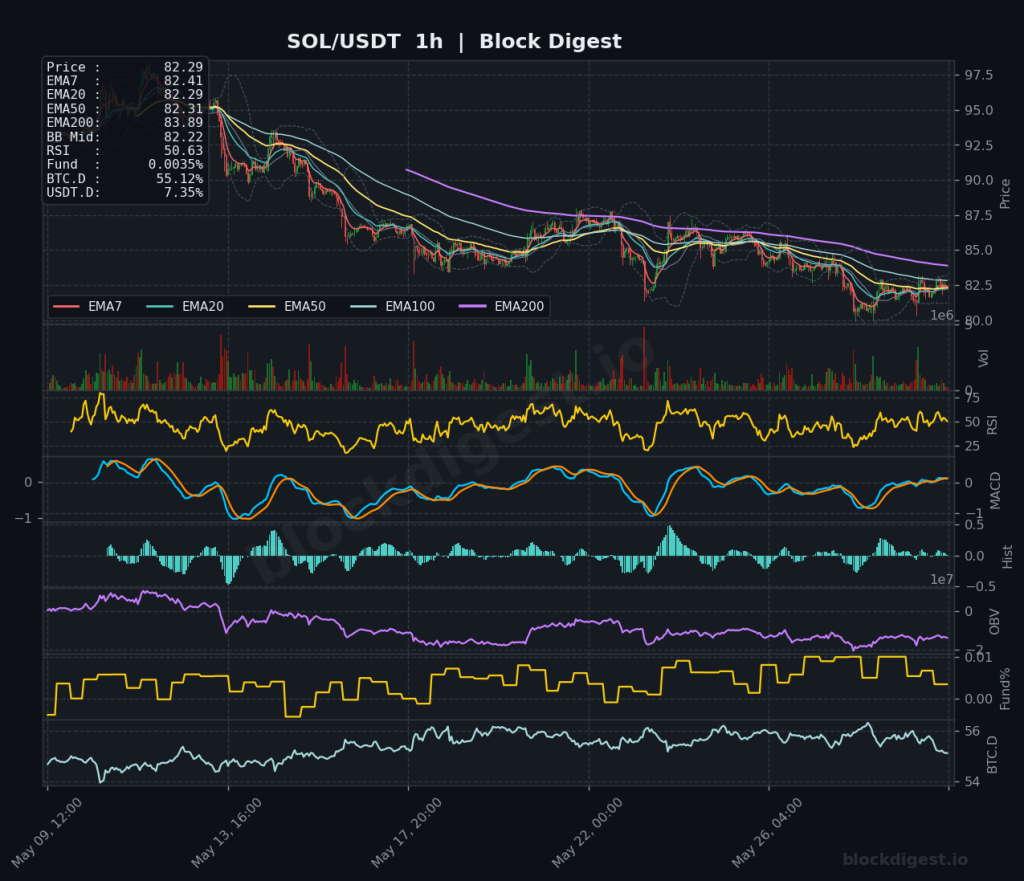This screenshot has height=881, width=1024.
Task: Select the USDT.D 7.35% info row
Action: (x=125, y=193)
